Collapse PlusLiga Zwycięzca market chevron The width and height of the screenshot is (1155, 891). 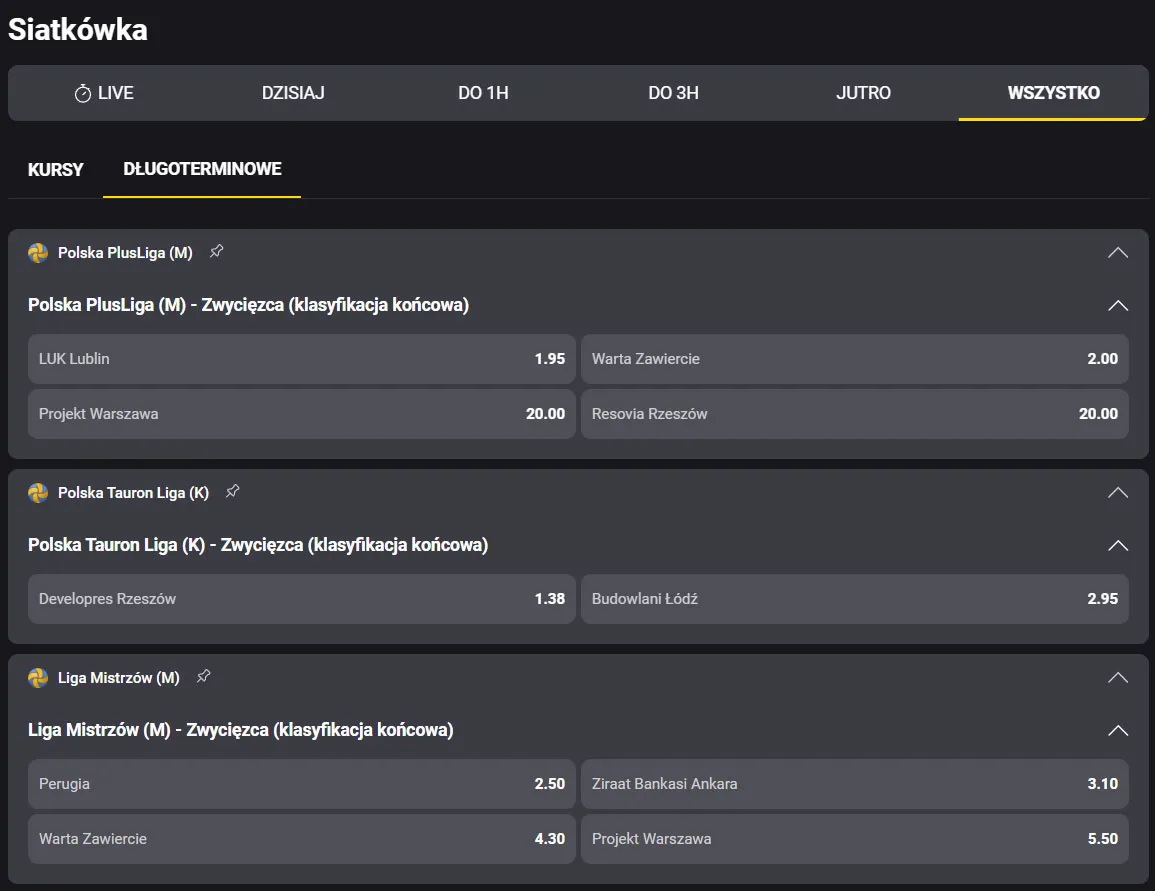pyautogui.click(x=1117, y=305)
